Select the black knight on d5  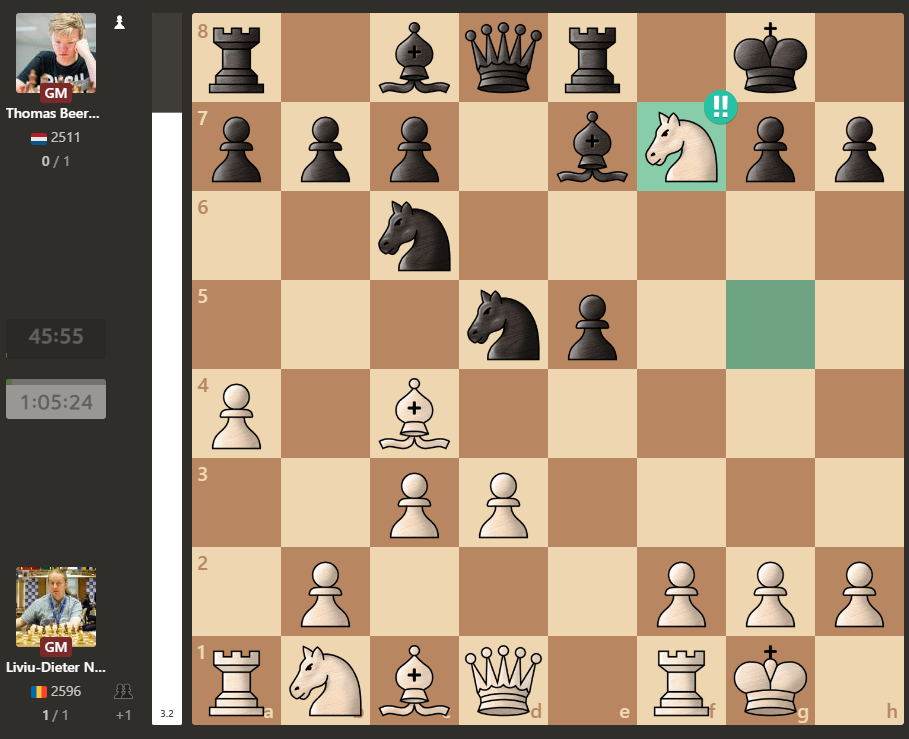point(503,324)
